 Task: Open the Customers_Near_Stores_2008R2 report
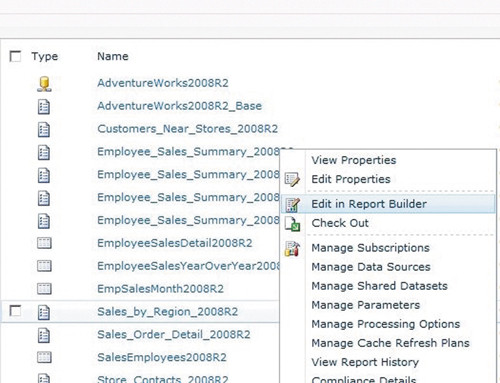coord(187,129)
